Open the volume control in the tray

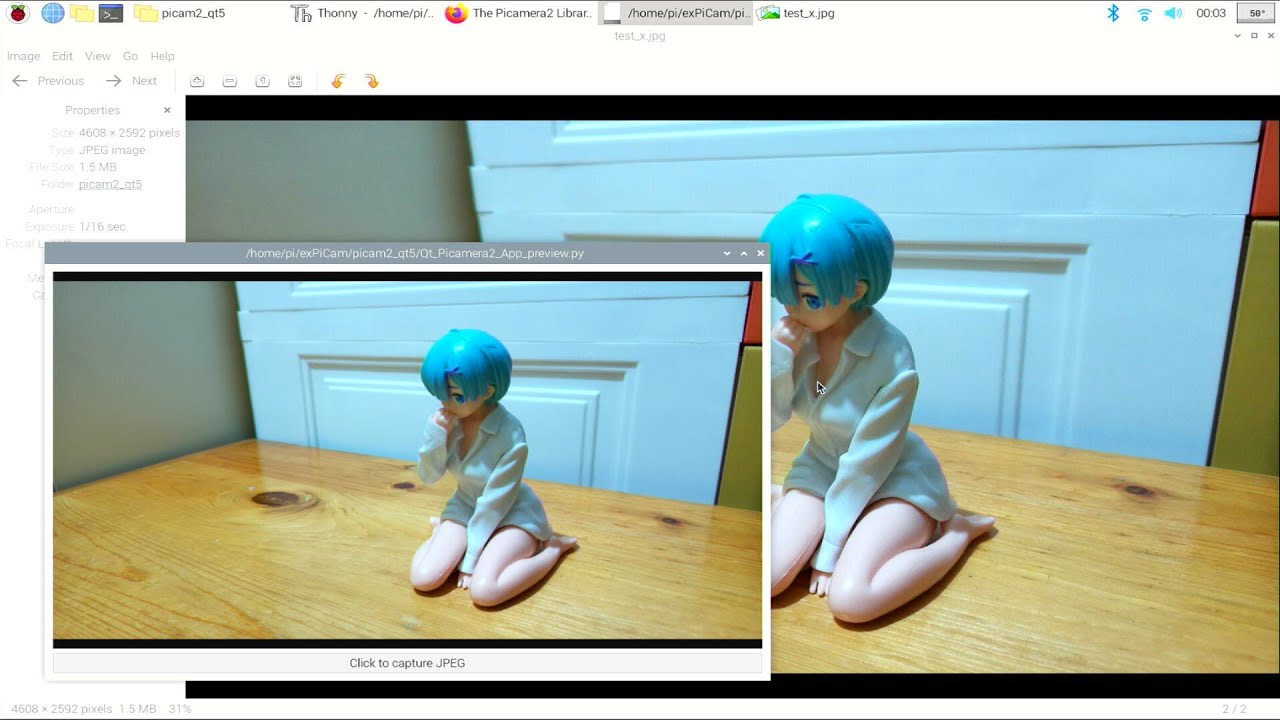point(1174,13)
